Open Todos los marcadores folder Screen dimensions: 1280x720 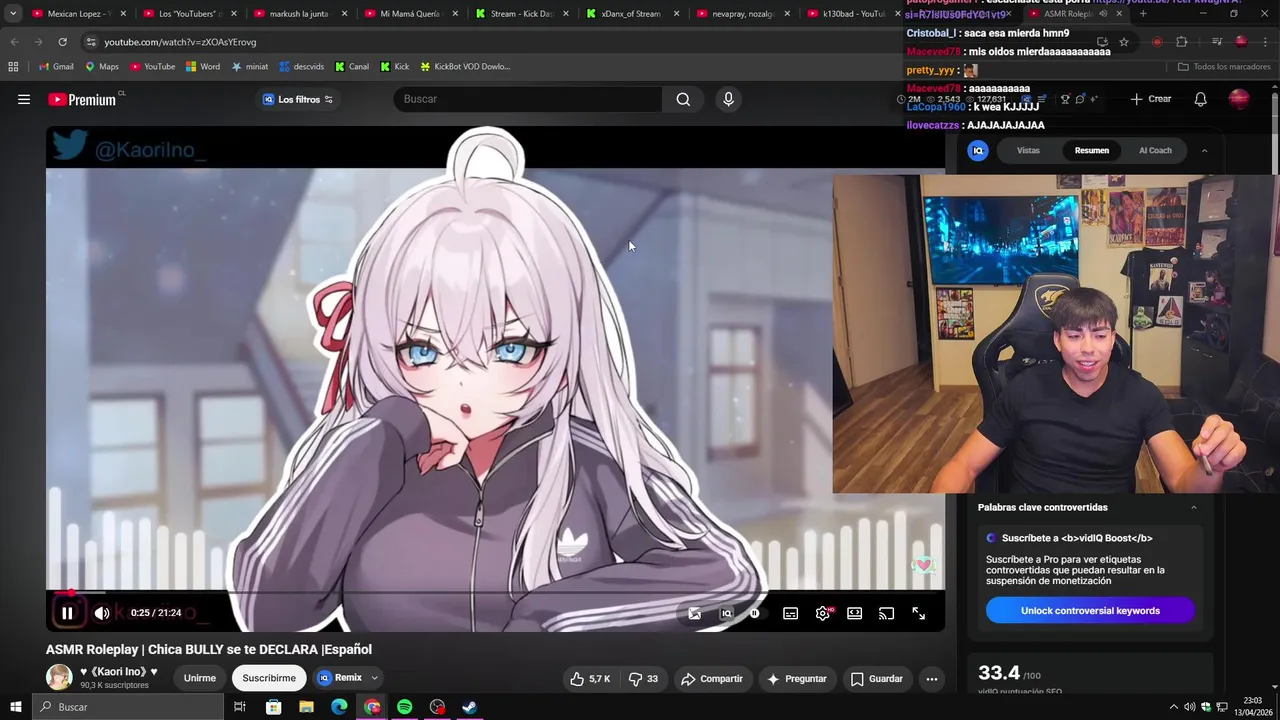coord(1224,67)
